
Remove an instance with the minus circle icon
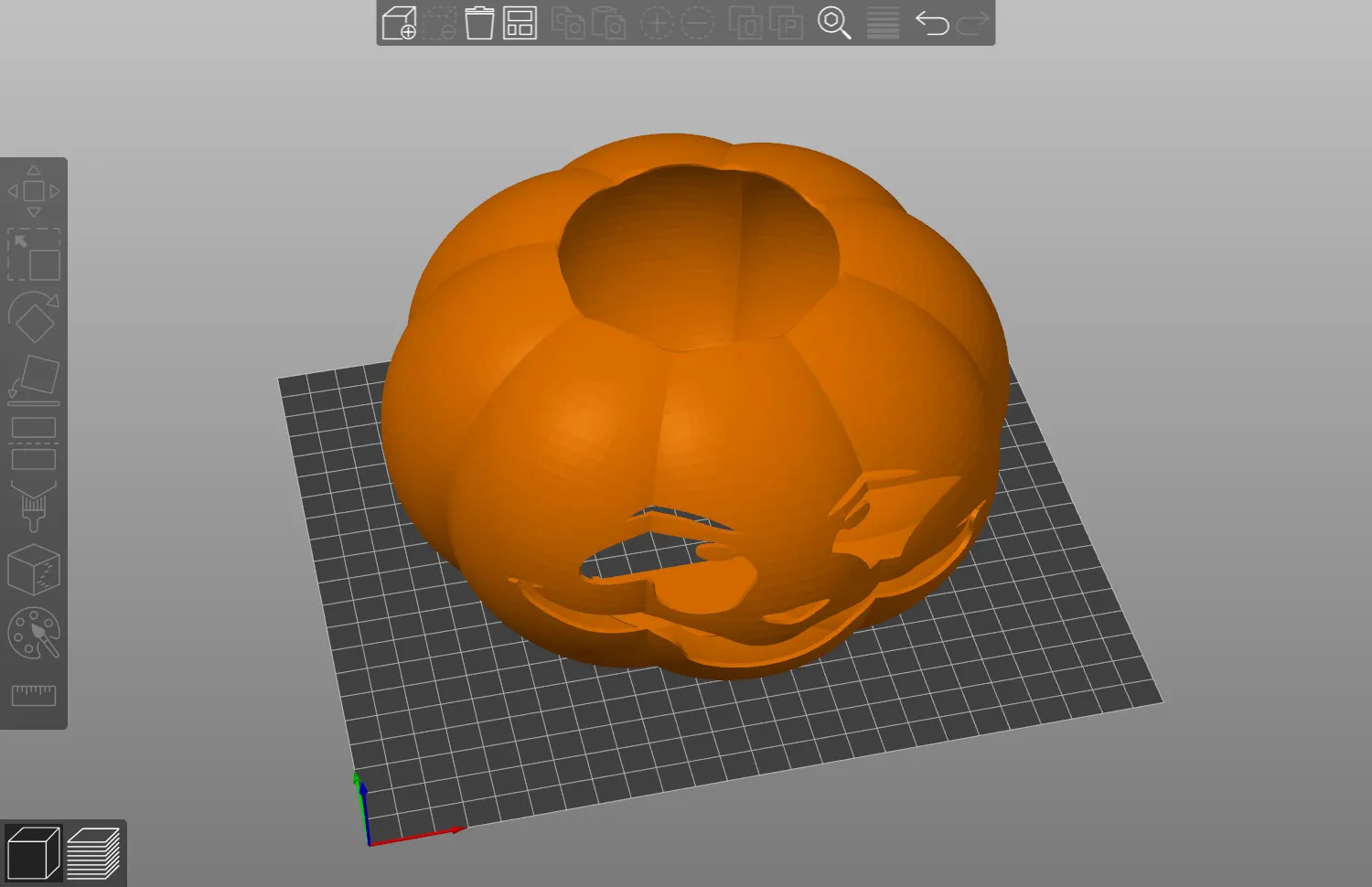tap(697, 23)
